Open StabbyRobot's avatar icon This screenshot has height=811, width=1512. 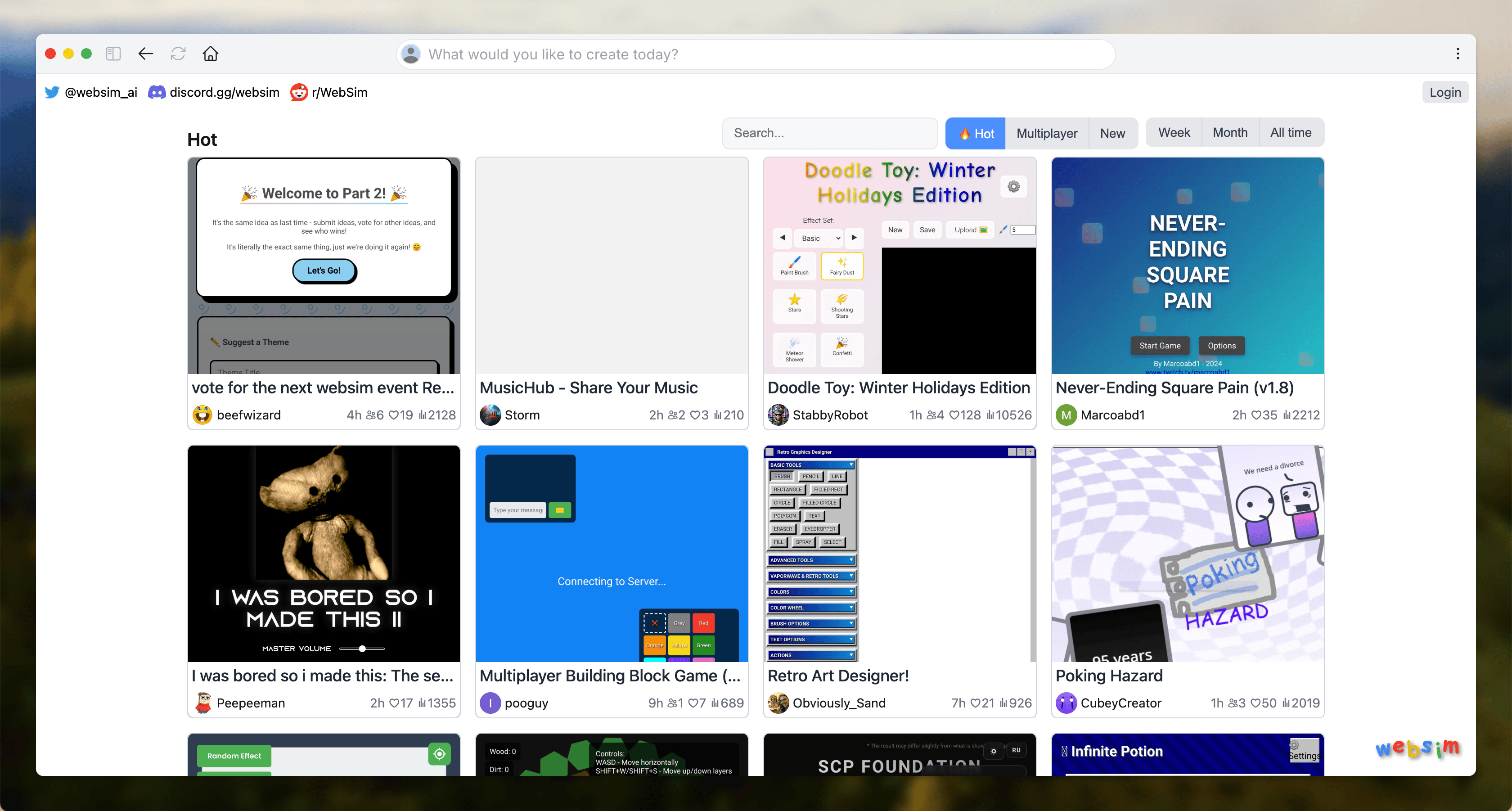pos(778,415)
